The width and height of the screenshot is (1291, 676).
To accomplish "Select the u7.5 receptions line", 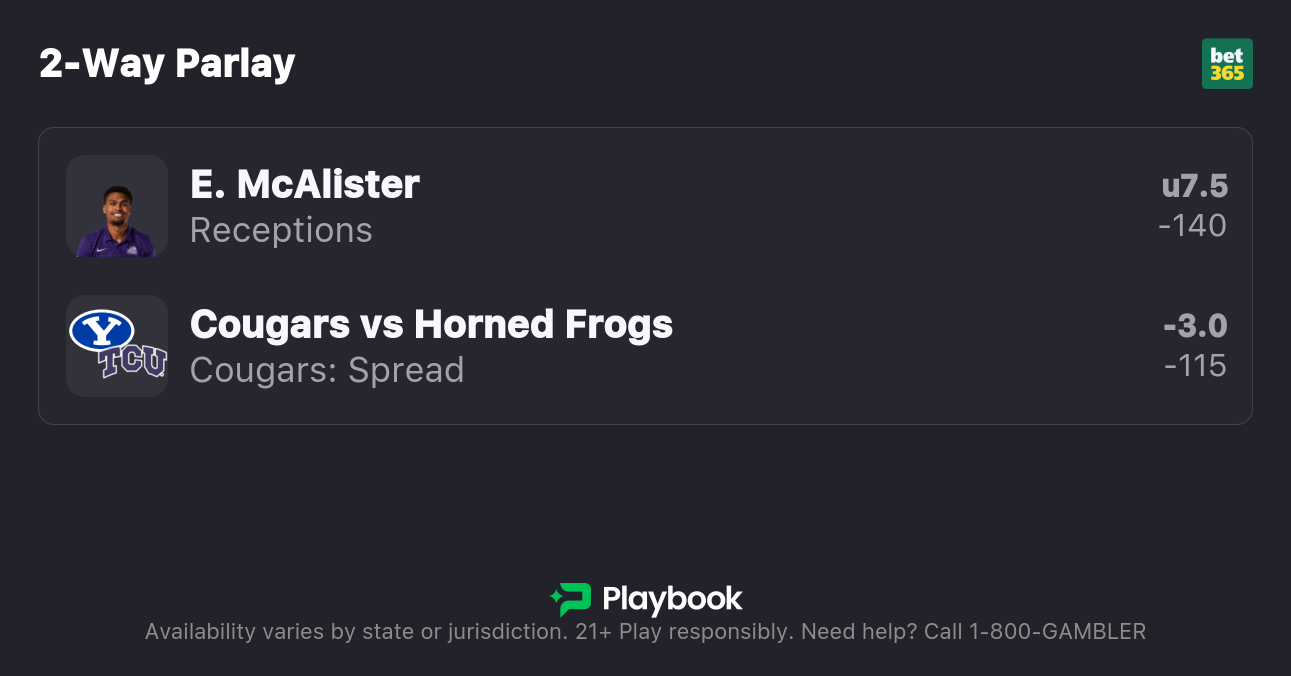I will pyautogui.click(x=1194, y=186).
